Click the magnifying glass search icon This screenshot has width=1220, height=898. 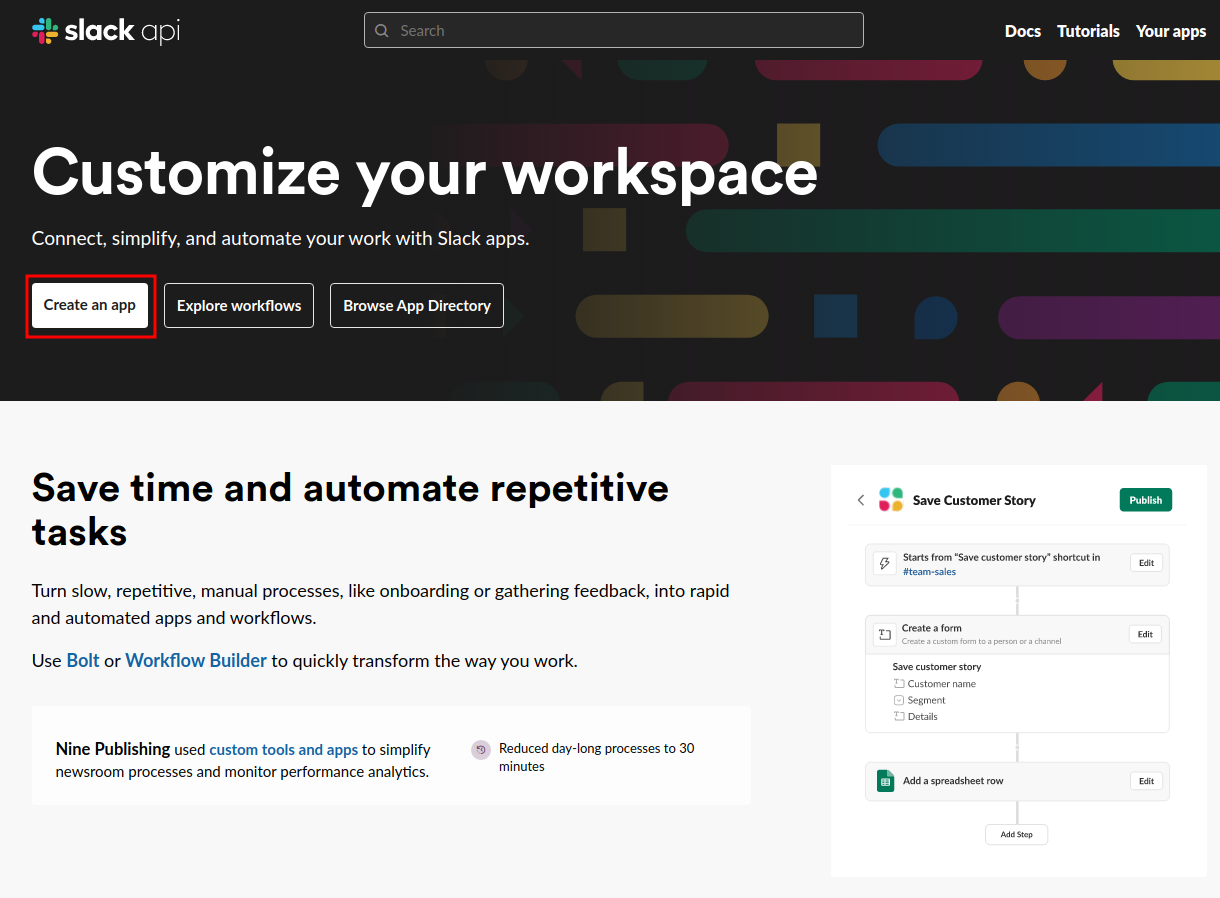pyautogui.click(x=382, y=31)
